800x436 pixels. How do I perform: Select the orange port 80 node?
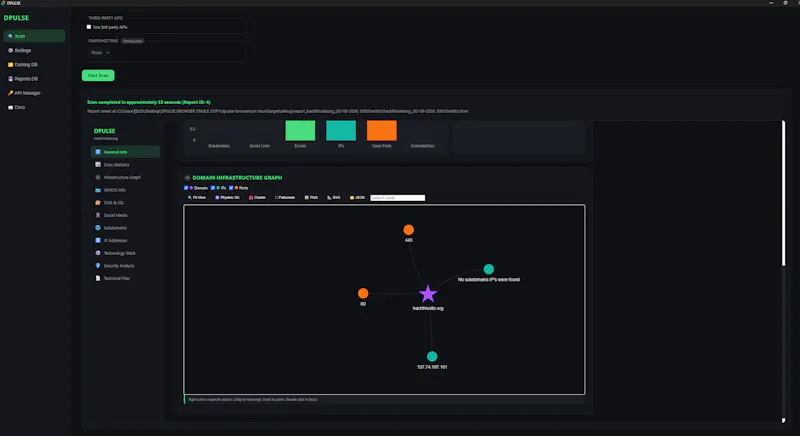pos(363,293)
